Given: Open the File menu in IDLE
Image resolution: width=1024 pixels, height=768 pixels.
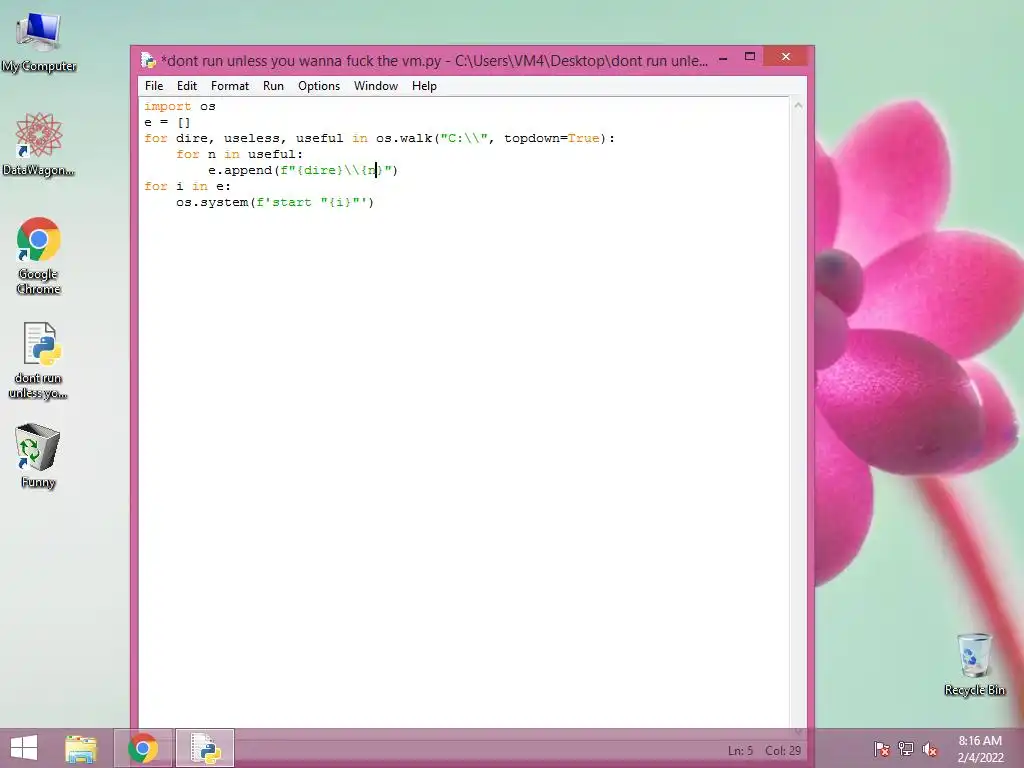Looking at the screenshot, I should coord(154,86).
